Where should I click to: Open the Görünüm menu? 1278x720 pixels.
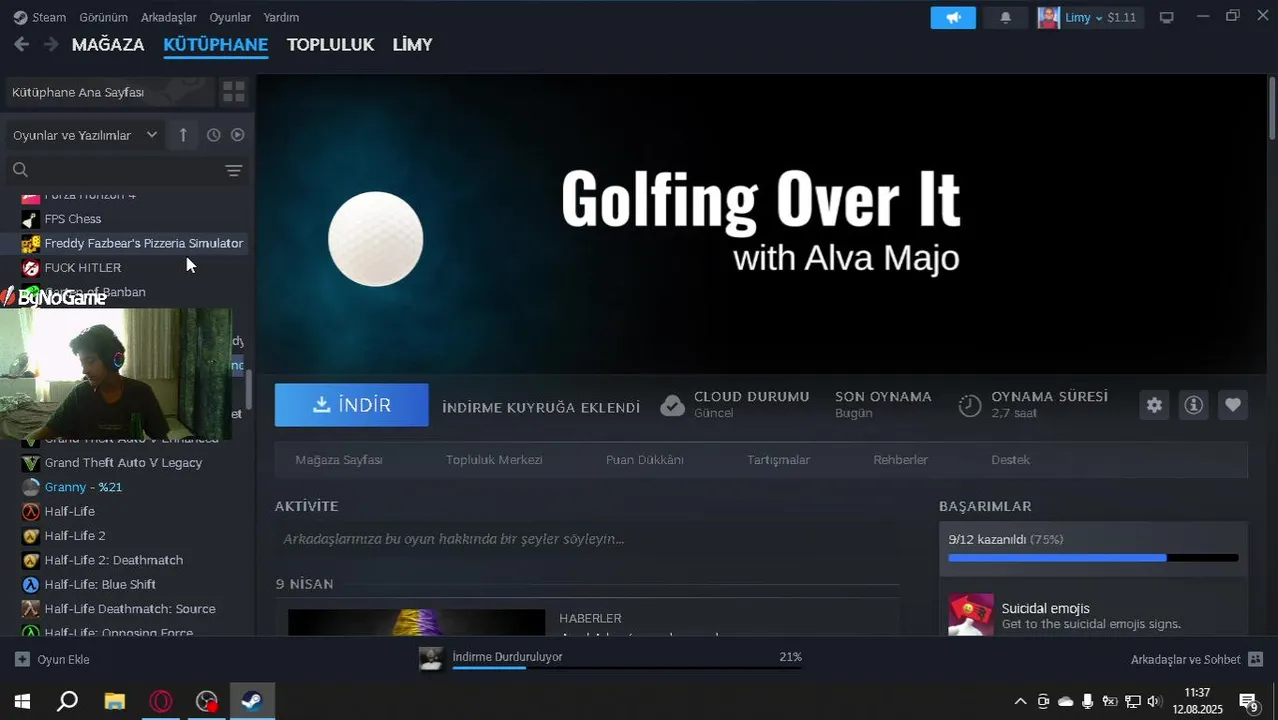[104, 17]
